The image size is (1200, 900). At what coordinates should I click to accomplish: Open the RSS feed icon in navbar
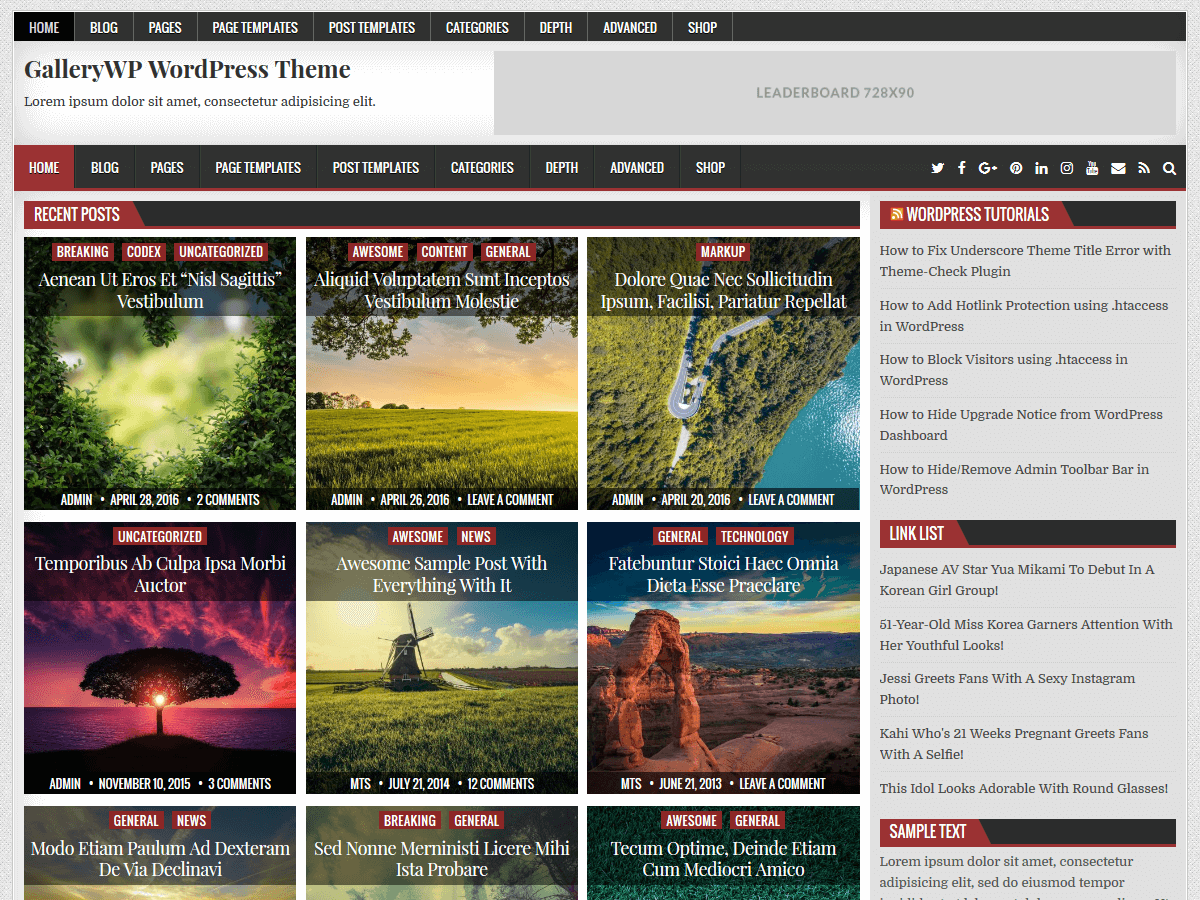point(1144,168)
